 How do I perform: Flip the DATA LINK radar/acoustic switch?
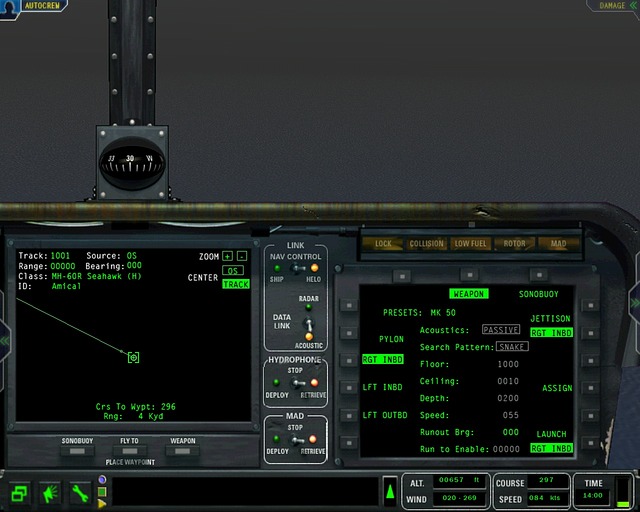[309, 325]
